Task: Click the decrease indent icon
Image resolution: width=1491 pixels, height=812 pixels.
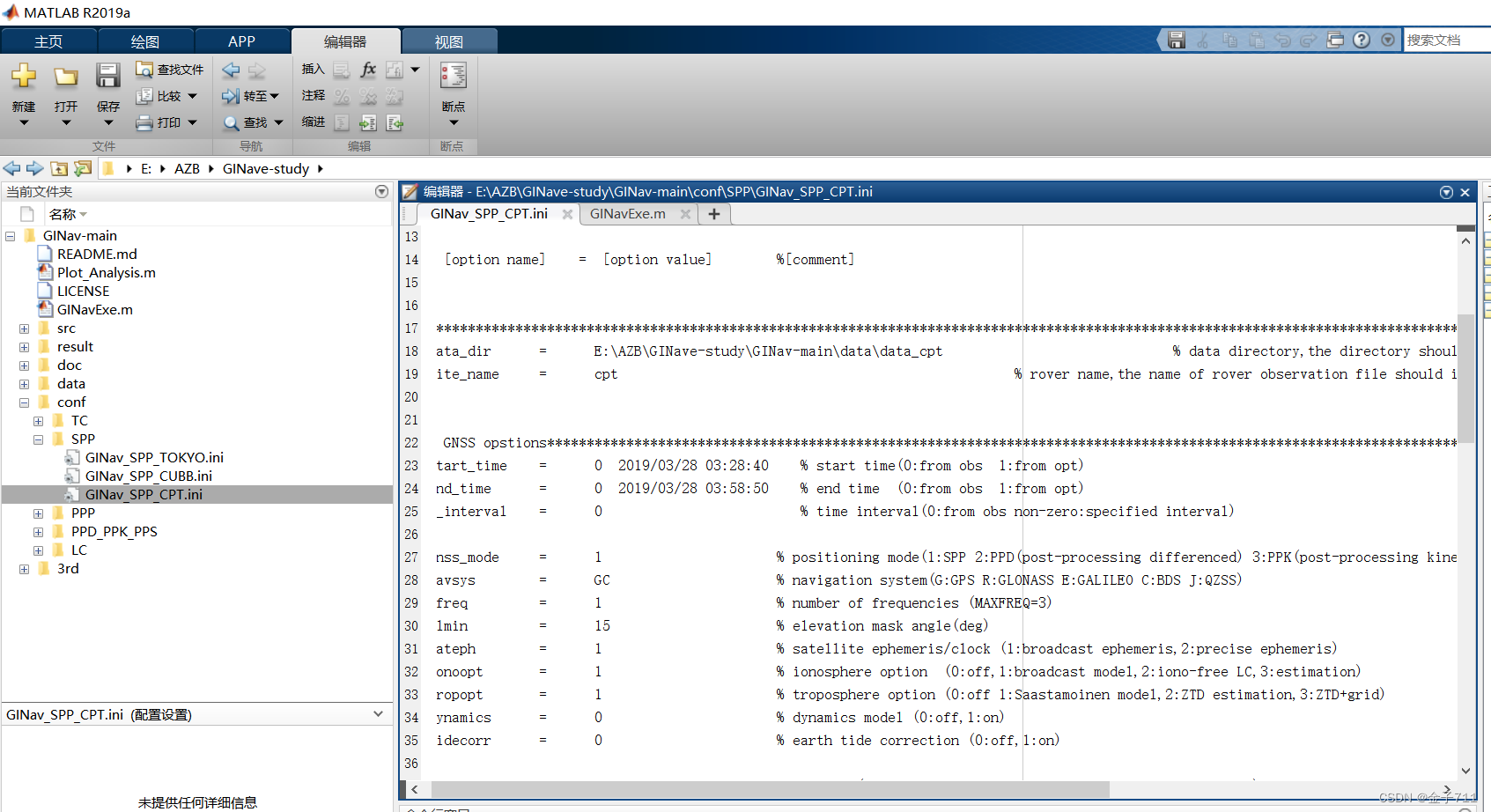Action: click(395, 123)
